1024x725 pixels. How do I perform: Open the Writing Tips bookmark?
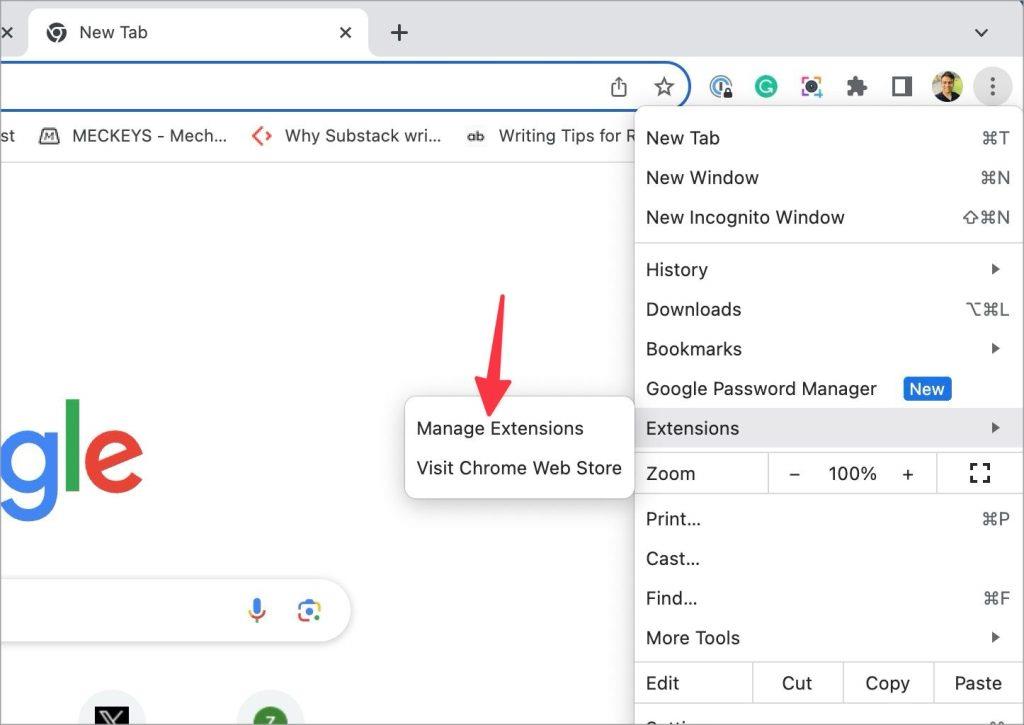[551, 136]
